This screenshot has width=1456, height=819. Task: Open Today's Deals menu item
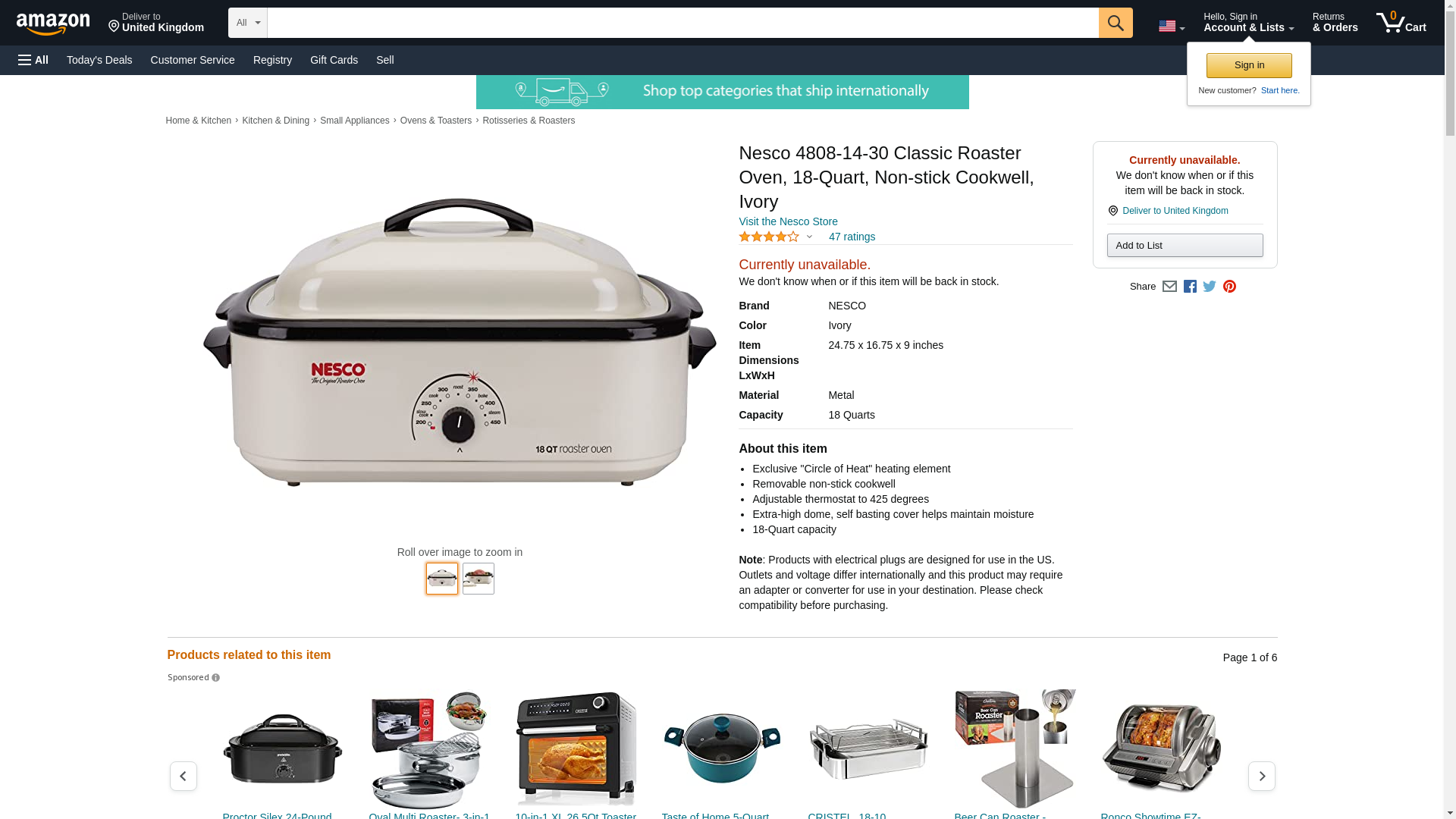tap(99, 60)
